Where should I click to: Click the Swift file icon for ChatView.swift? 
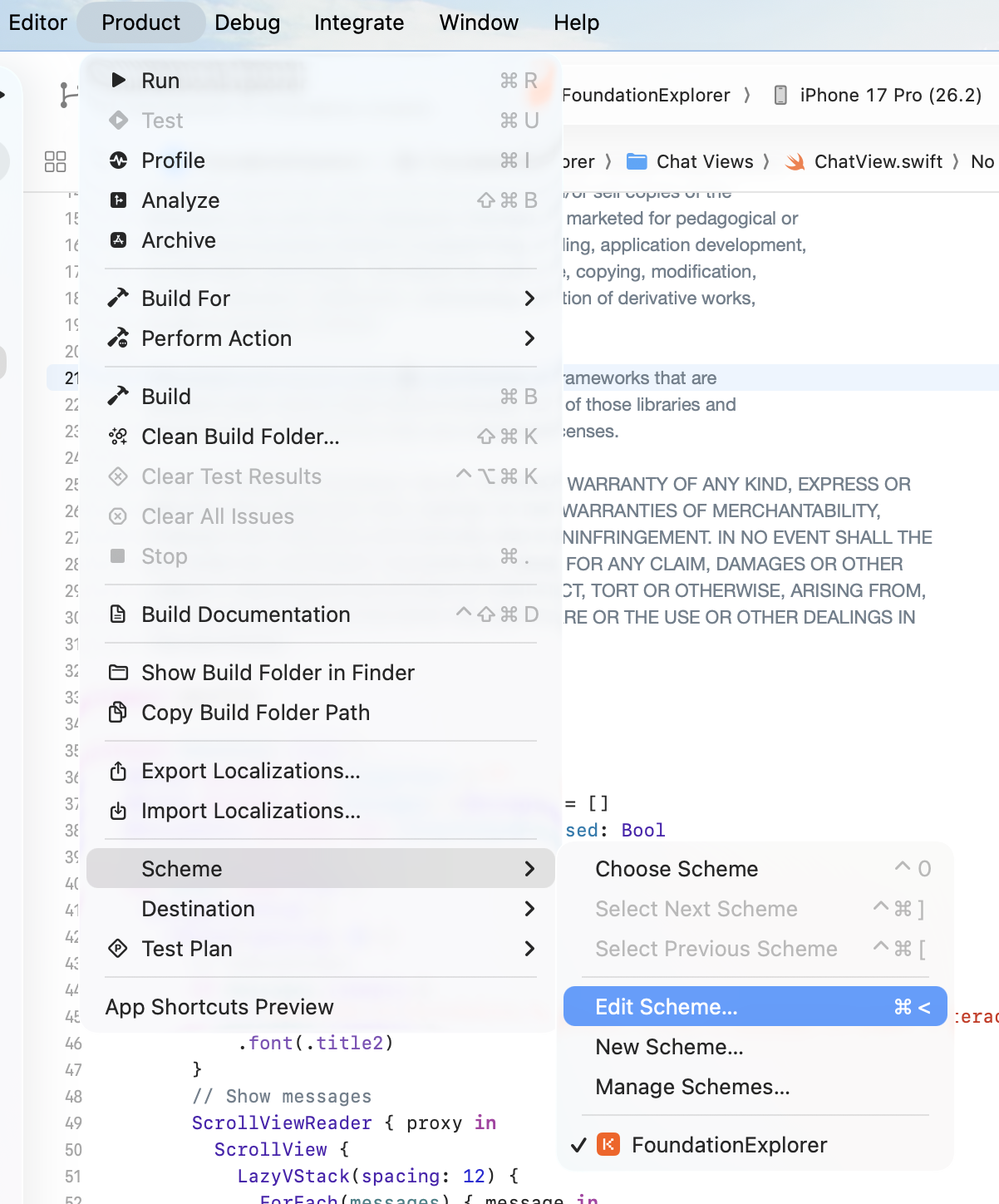pos(795,161)
